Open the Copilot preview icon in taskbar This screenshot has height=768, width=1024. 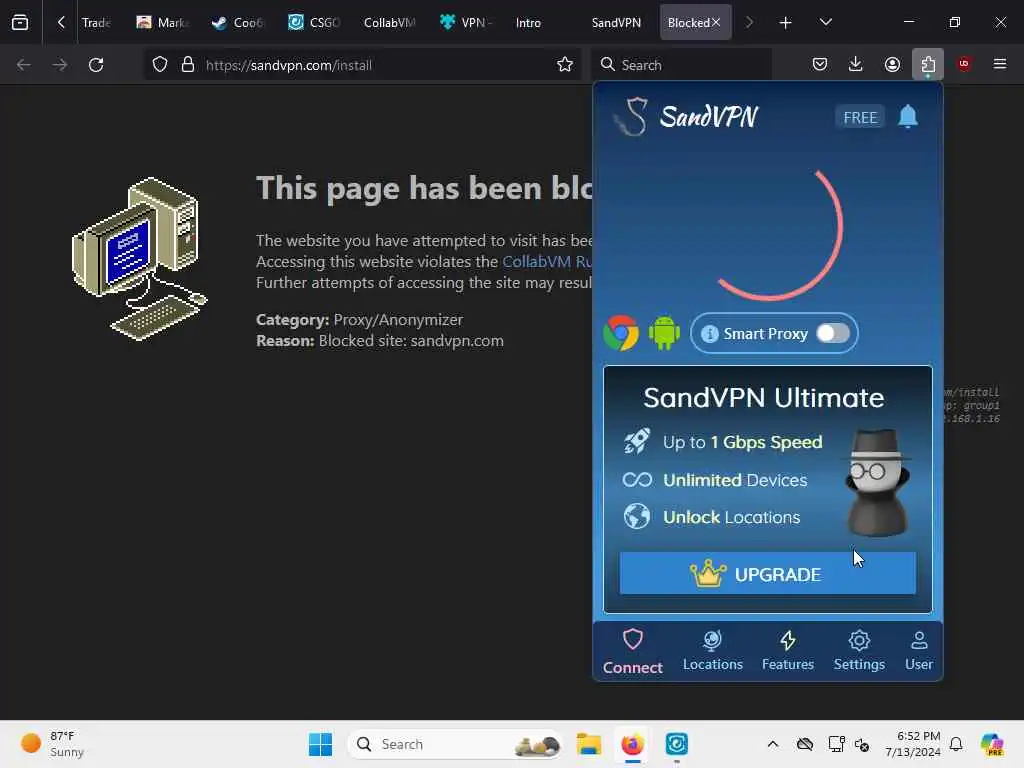[x=992, y=744]
